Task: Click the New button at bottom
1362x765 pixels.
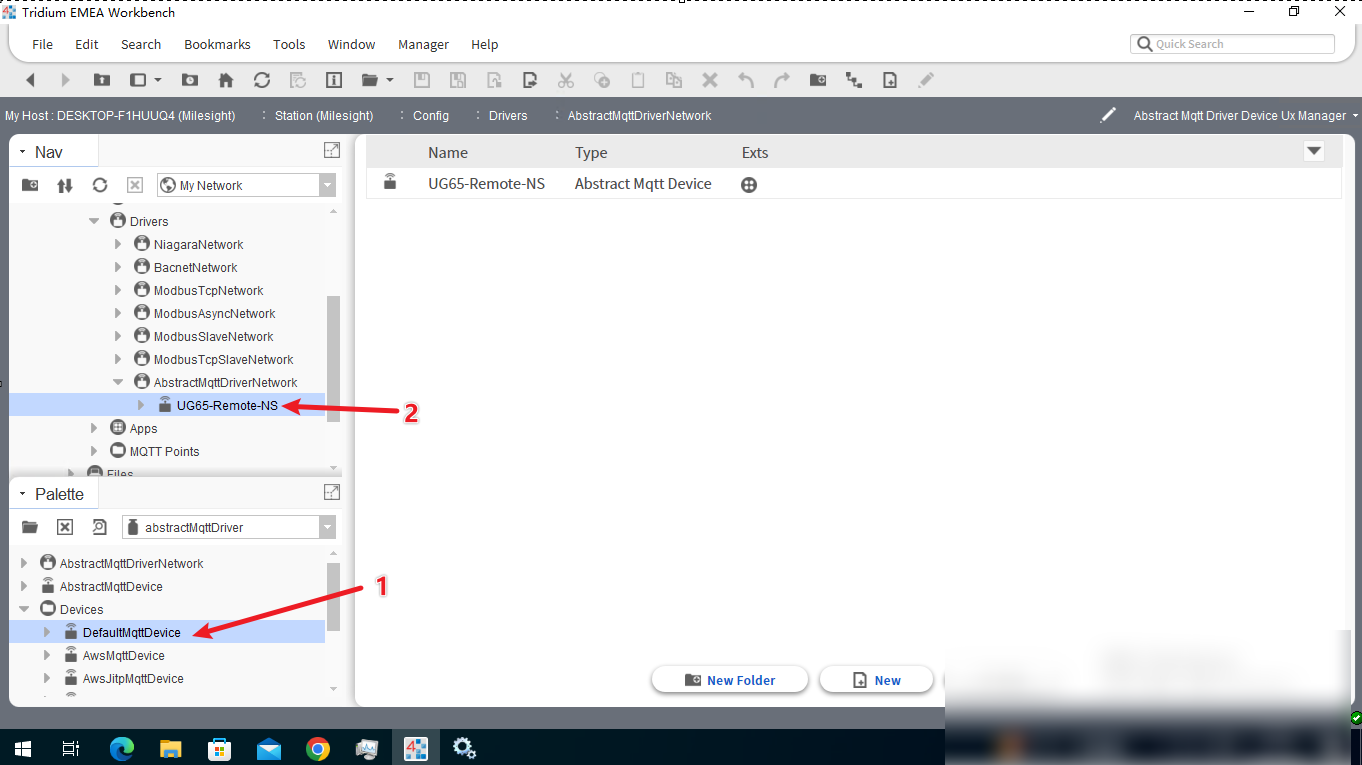Action: pyautogui.click(x=876, y=680)
